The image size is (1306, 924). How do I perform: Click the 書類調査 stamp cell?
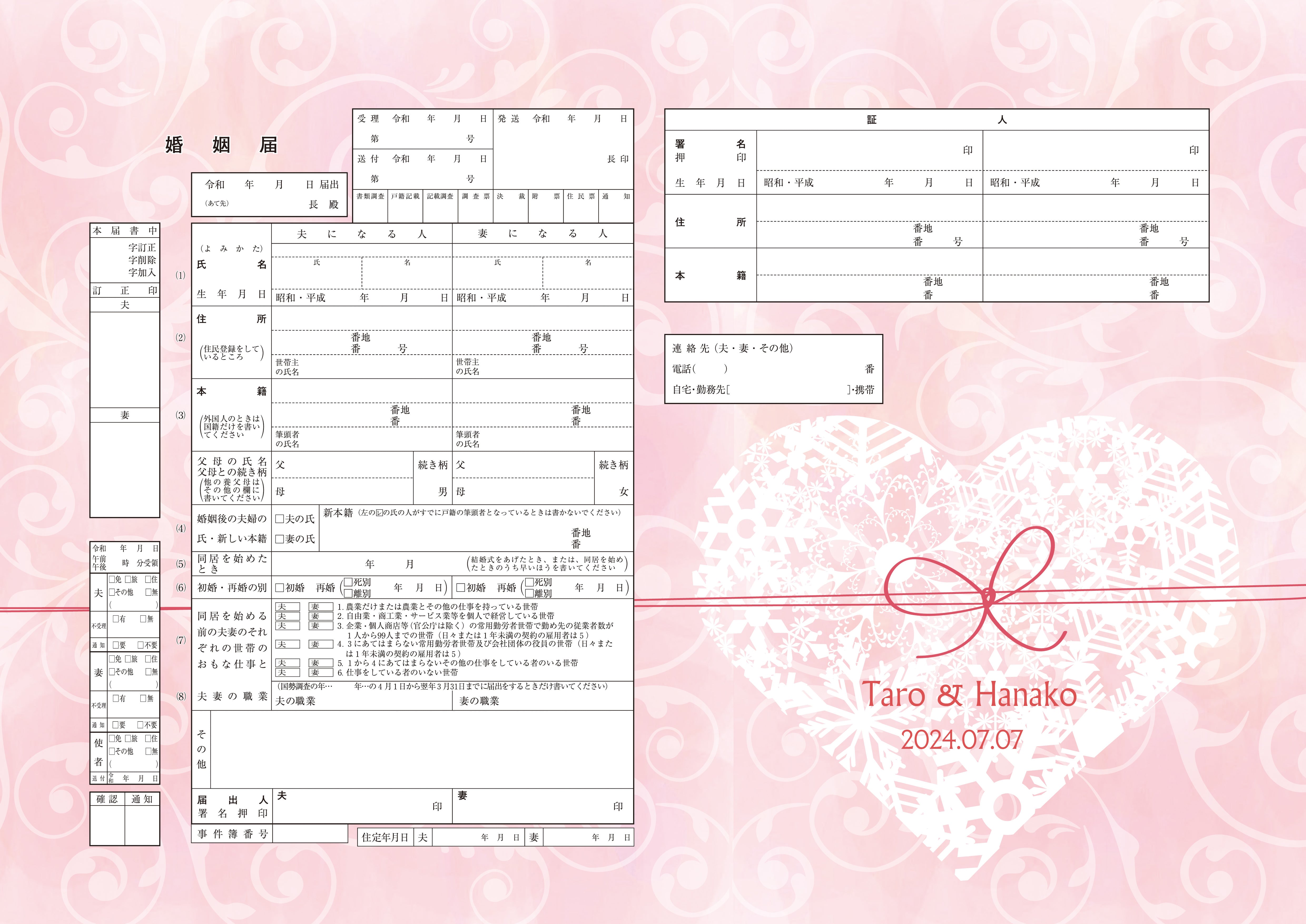point(370,206)
